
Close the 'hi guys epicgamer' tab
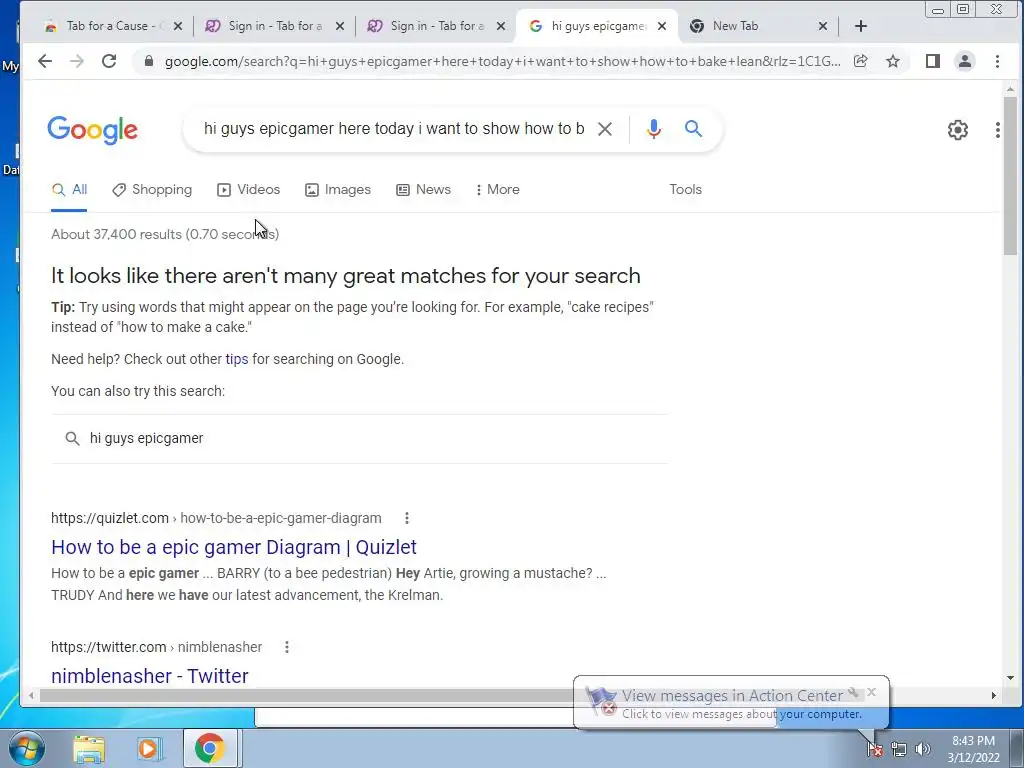662,26
